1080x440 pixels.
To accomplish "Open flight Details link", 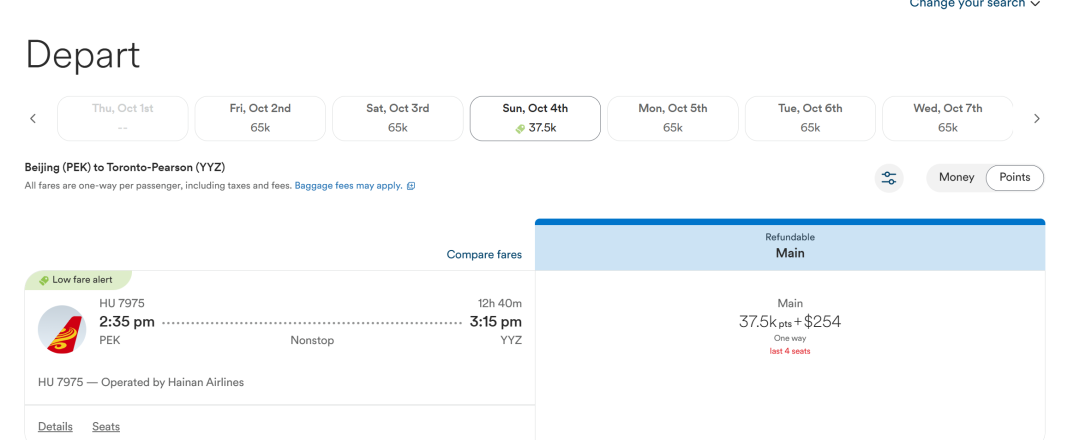I will coord(55,427).
